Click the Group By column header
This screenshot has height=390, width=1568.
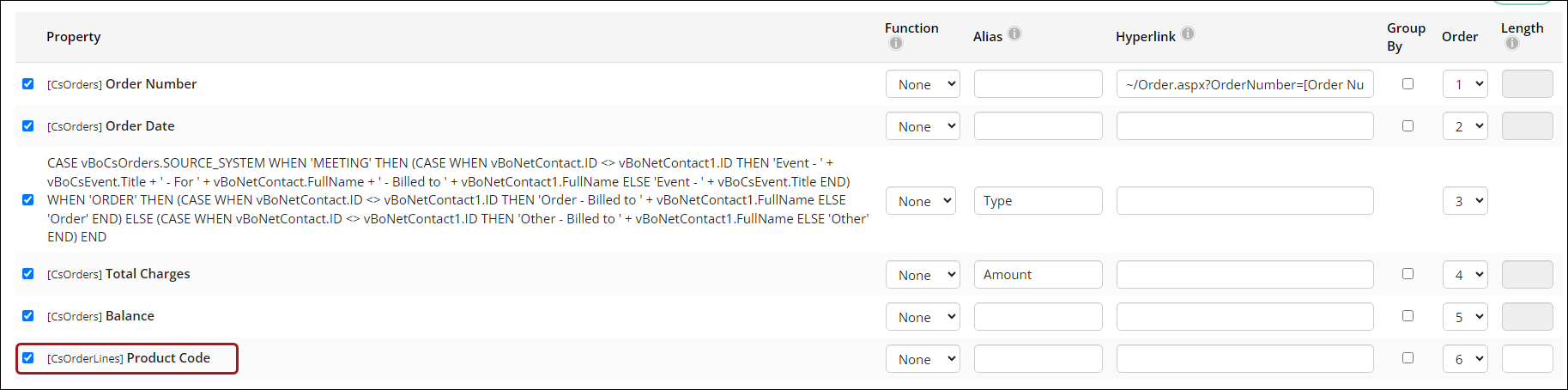pos(1406,37)
